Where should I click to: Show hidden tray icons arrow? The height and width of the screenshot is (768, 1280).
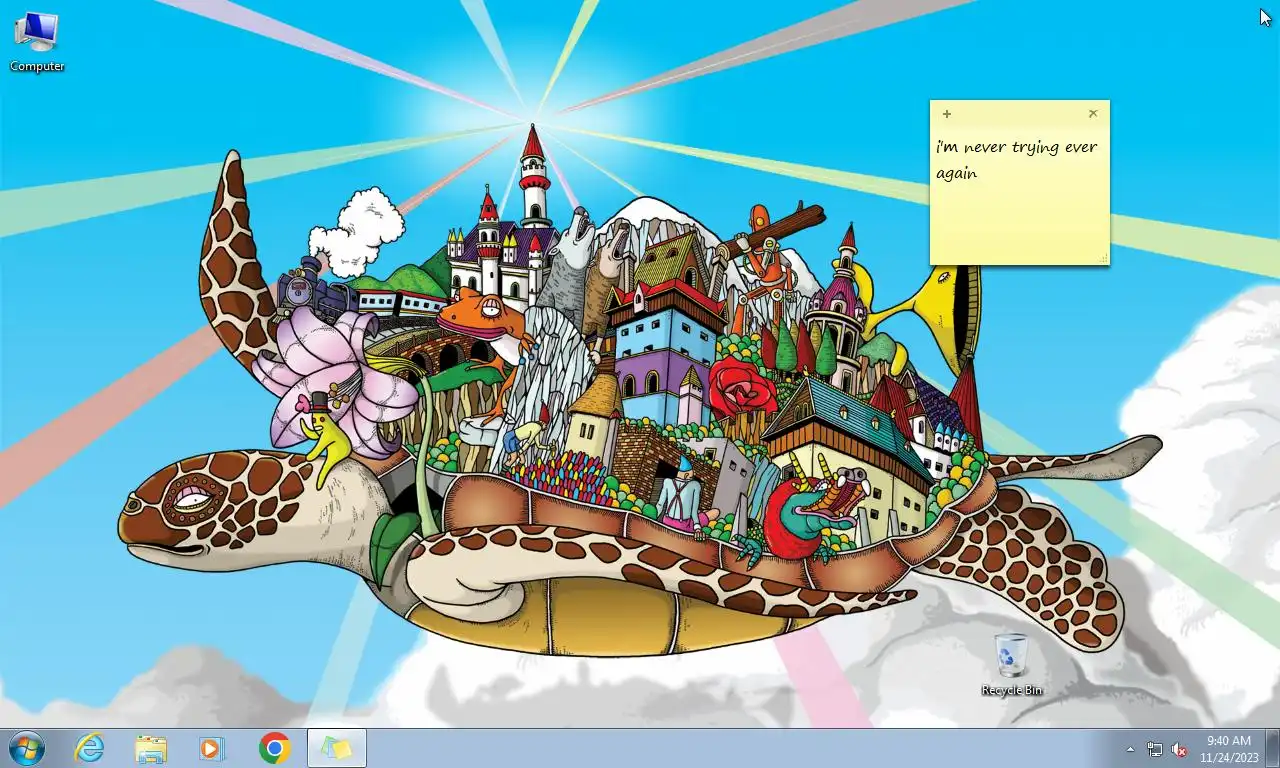click(x=1131, y=749)
